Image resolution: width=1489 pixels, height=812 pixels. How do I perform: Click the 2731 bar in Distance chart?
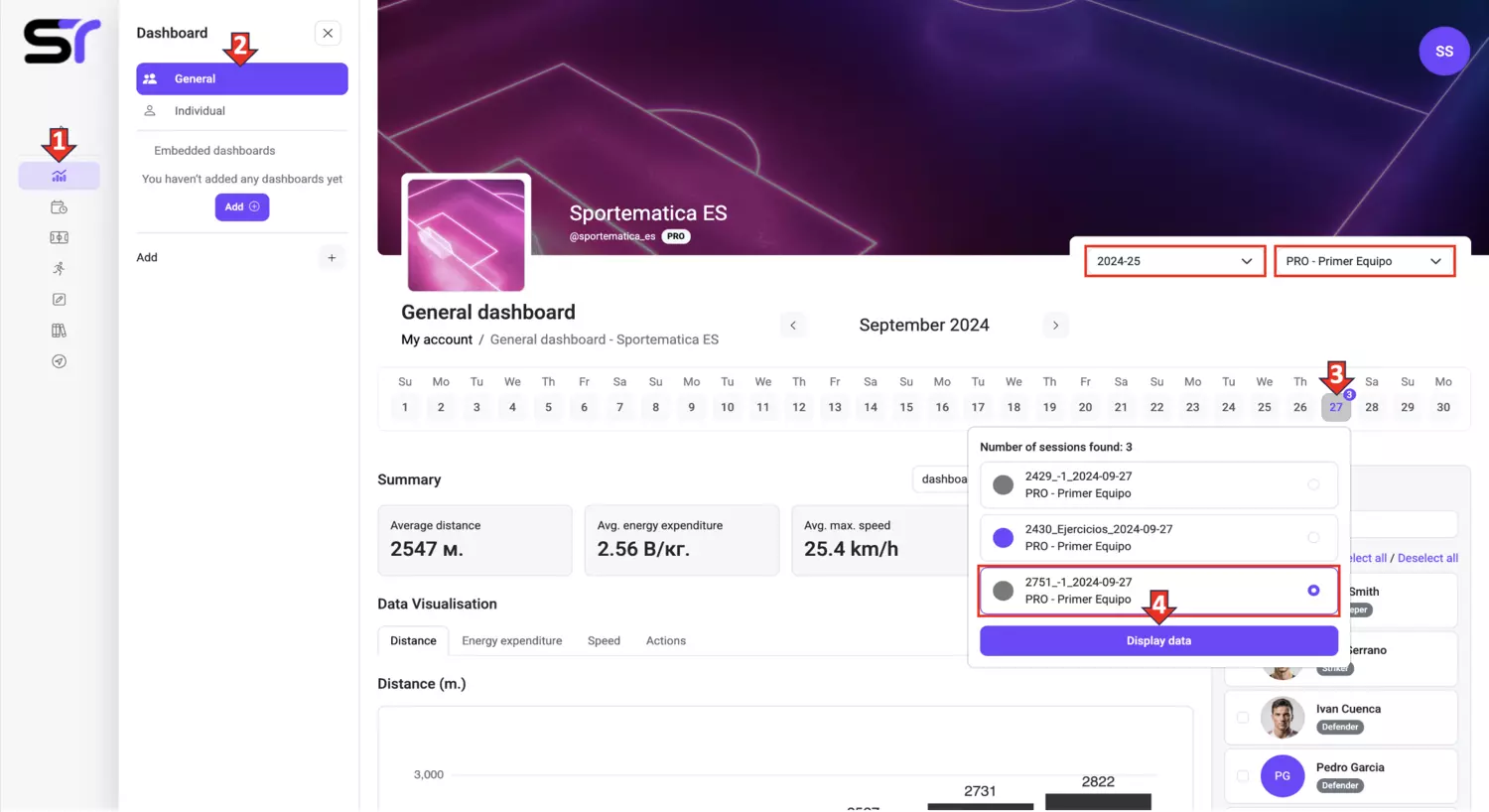pos(980,806)
